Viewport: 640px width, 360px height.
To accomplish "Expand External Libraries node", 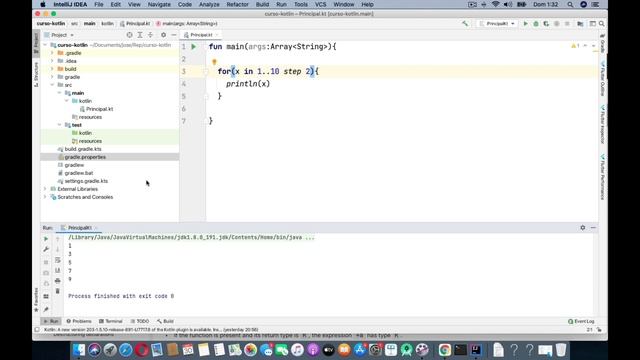I will click(45, 189).
